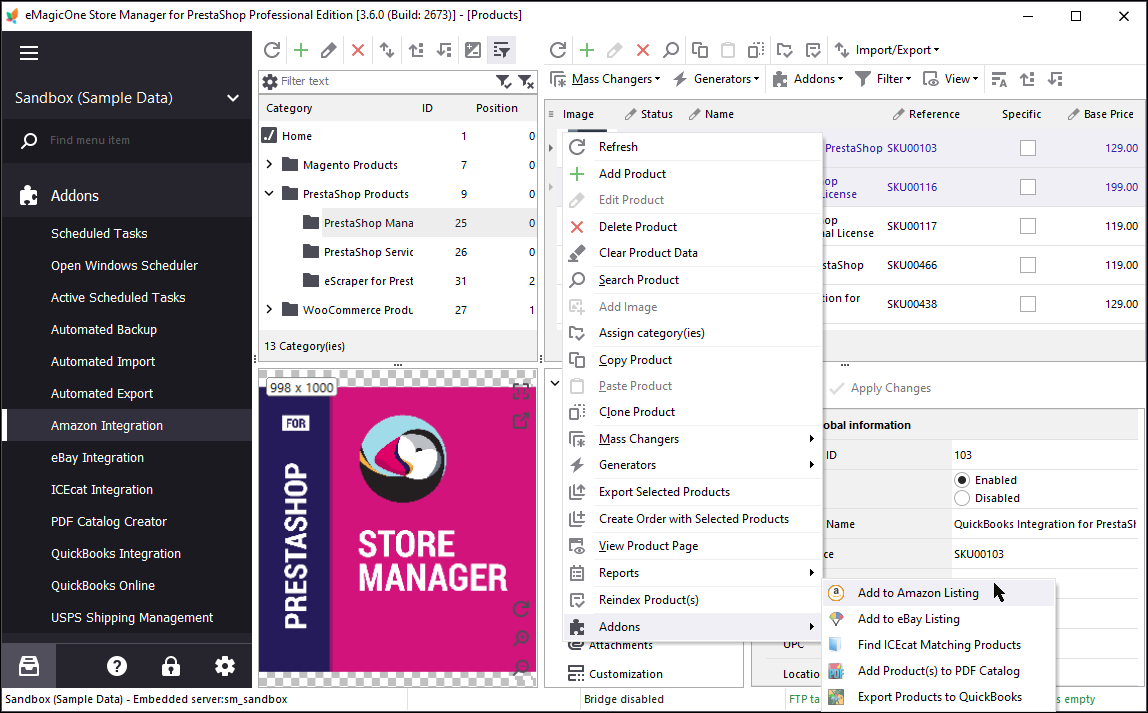Toggle the category filter panel icon
Image resolution: width=1148 pixels, height=713 pixels.
coord(502,50)
